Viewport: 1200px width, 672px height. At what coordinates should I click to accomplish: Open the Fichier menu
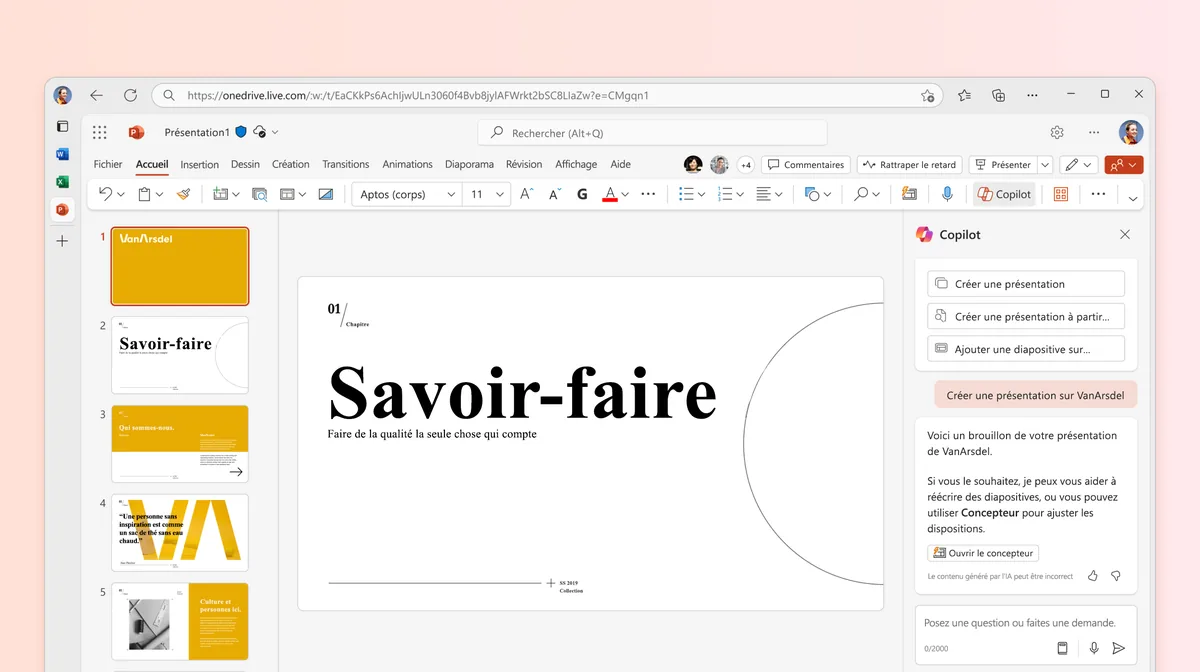pyautogui.click(x=108, y=164)
